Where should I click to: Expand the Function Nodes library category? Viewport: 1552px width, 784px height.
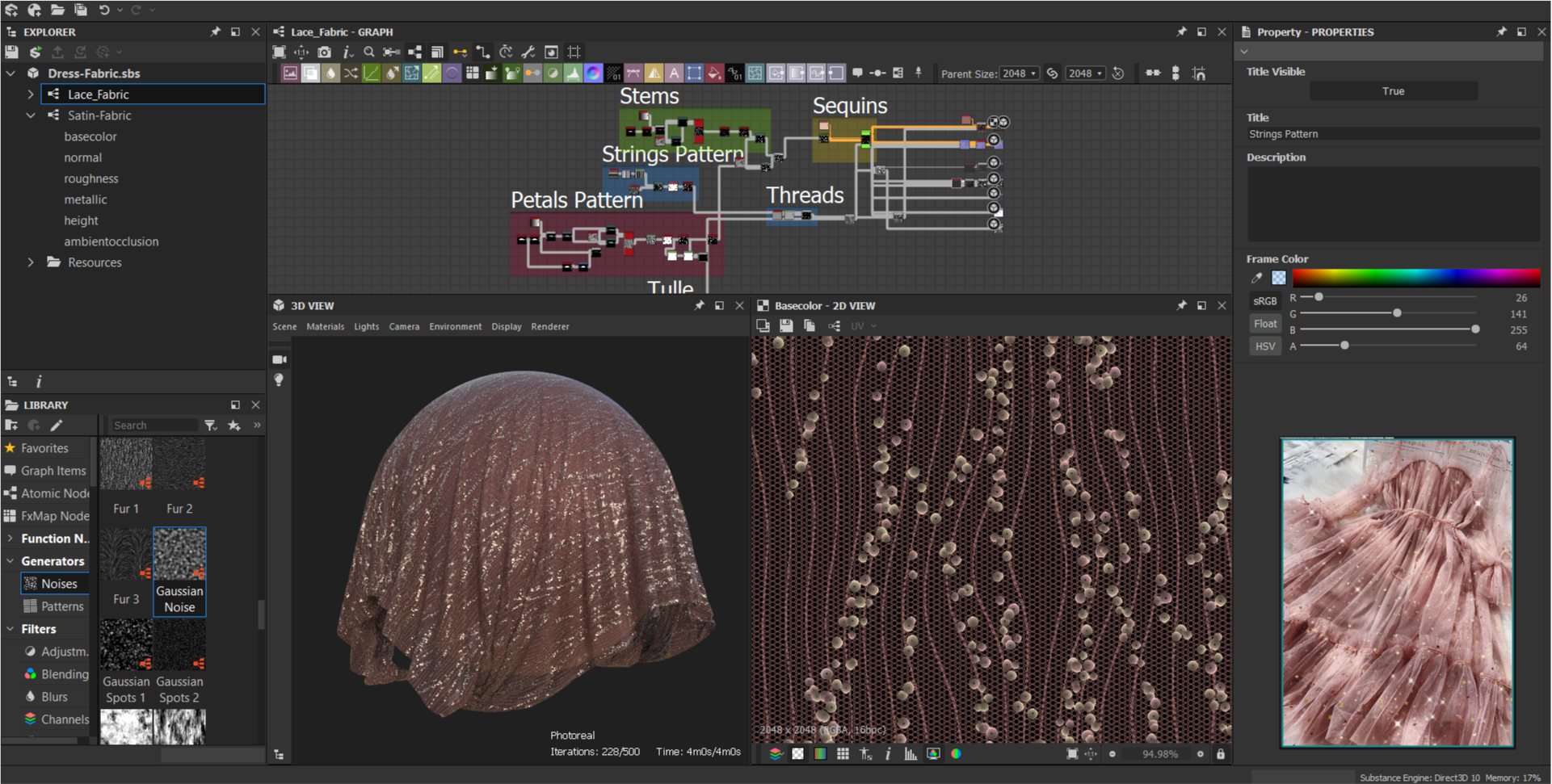coord(11,539)
